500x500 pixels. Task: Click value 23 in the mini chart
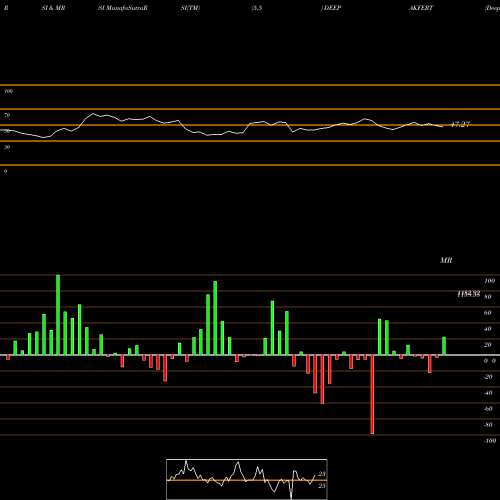point(322,474)
